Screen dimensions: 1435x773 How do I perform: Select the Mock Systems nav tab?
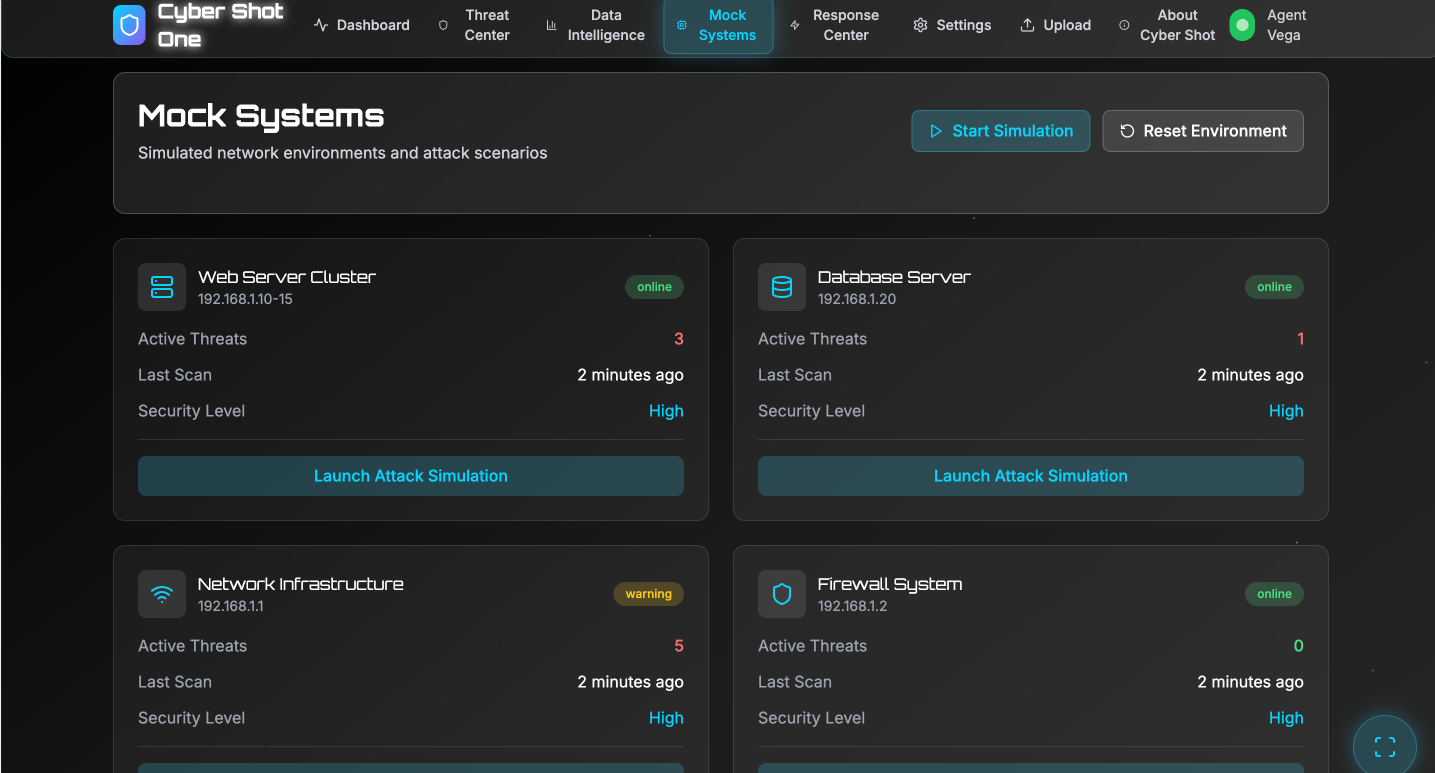coord(718,25)
